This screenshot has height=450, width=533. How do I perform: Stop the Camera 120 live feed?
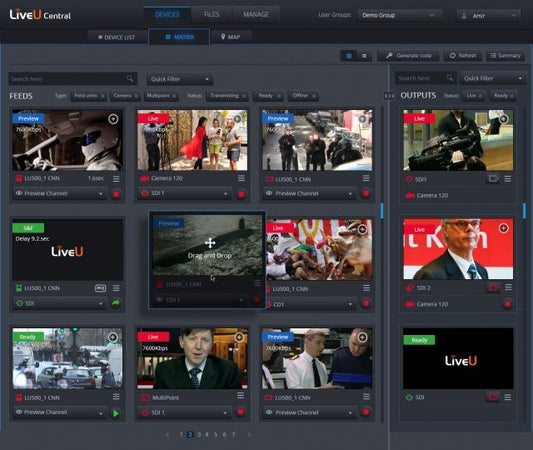click(241, 194)
